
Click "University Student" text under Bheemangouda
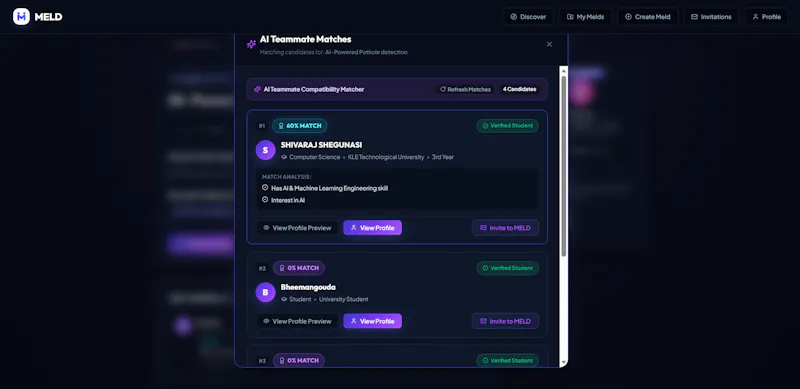(343, 299)
